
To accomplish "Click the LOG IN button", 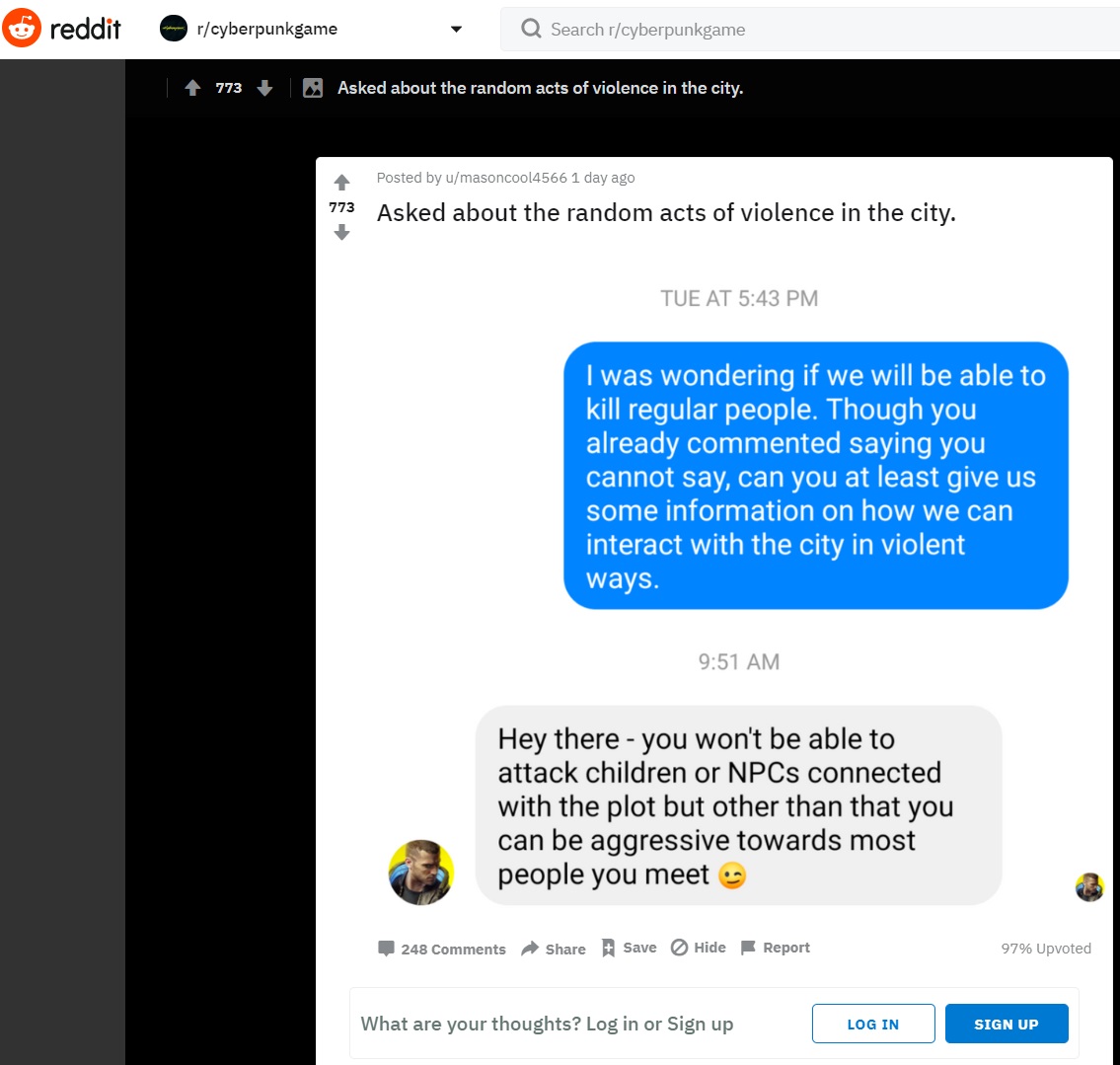I will pyautogui.click(x=873, y=1024).
